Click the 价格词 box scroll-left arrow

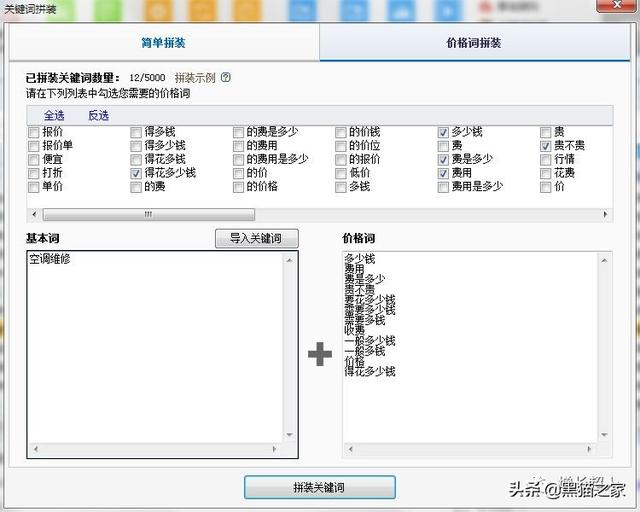[x=351, y=449]
